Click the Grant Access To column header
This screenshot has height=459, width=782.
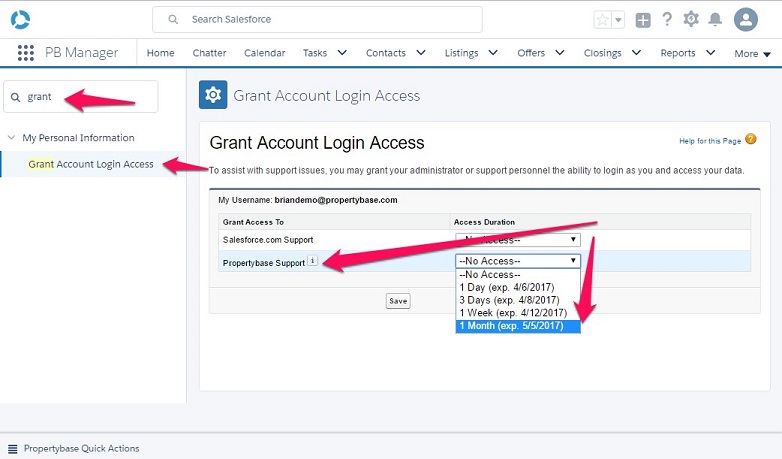point(253,222)
